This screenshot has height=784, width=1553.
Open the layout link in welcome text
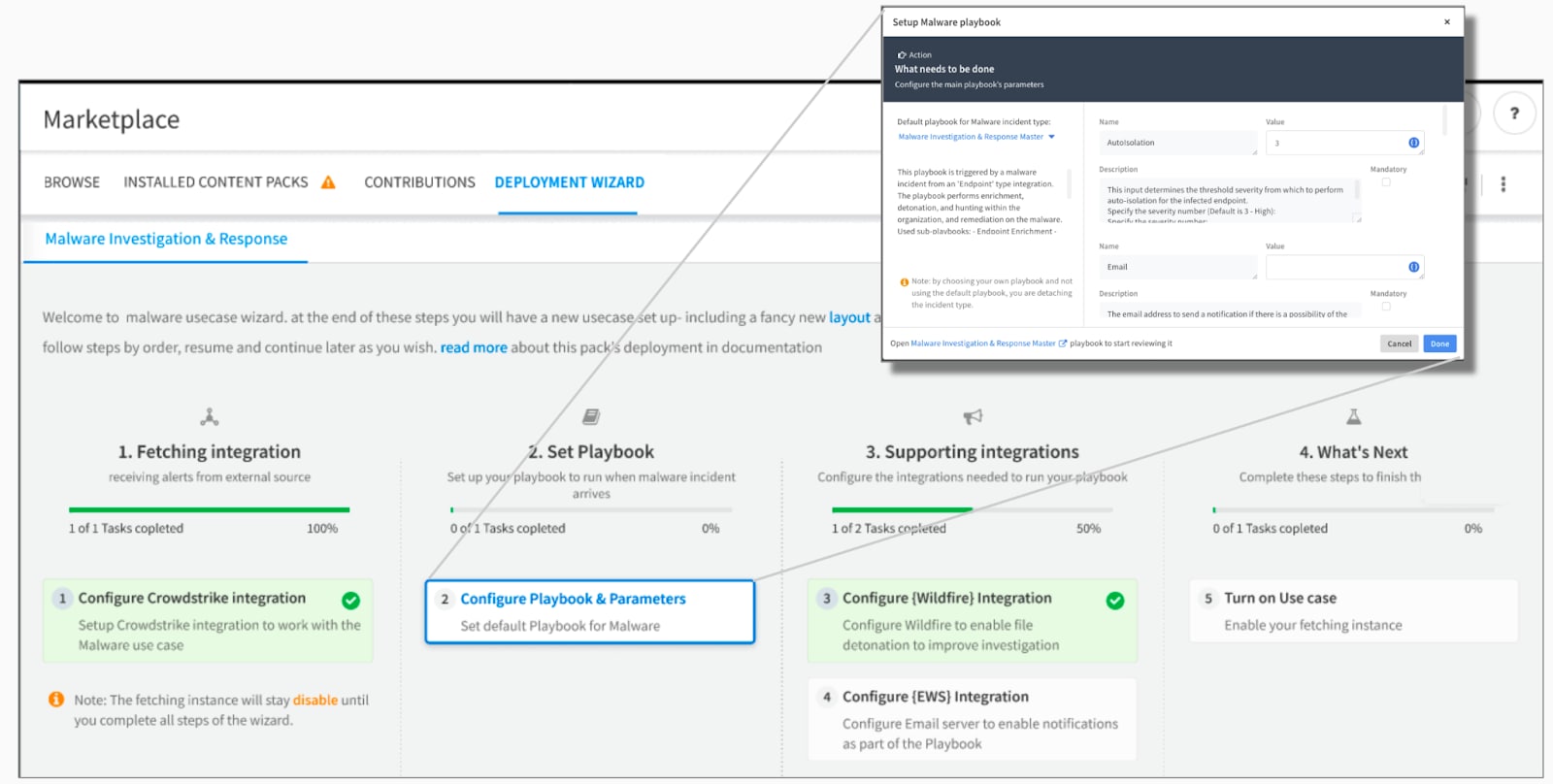(x=849, y=317)
